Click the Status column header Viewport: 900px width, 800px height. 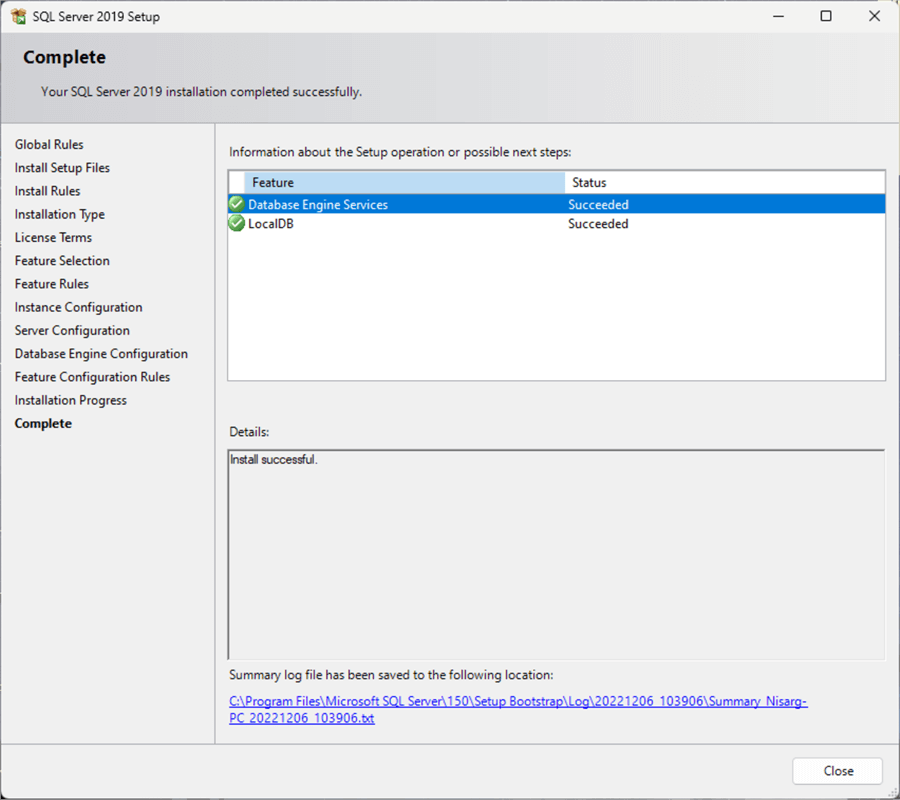(x=724, y=182)
